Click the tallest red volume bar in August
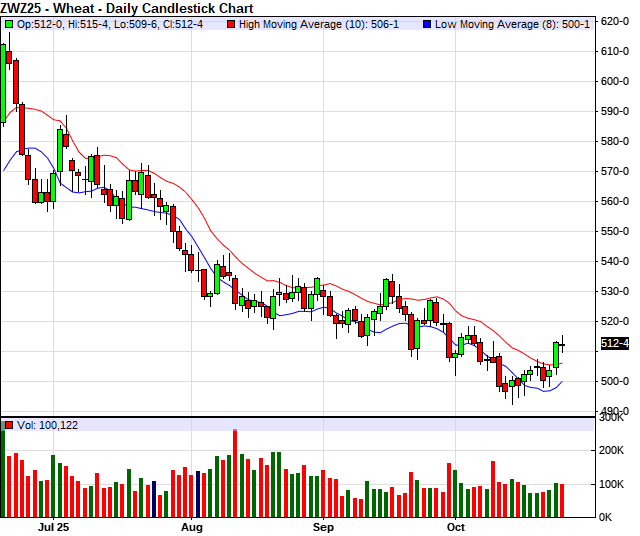The width and height of the screenshot is (640, 536). 235,472
